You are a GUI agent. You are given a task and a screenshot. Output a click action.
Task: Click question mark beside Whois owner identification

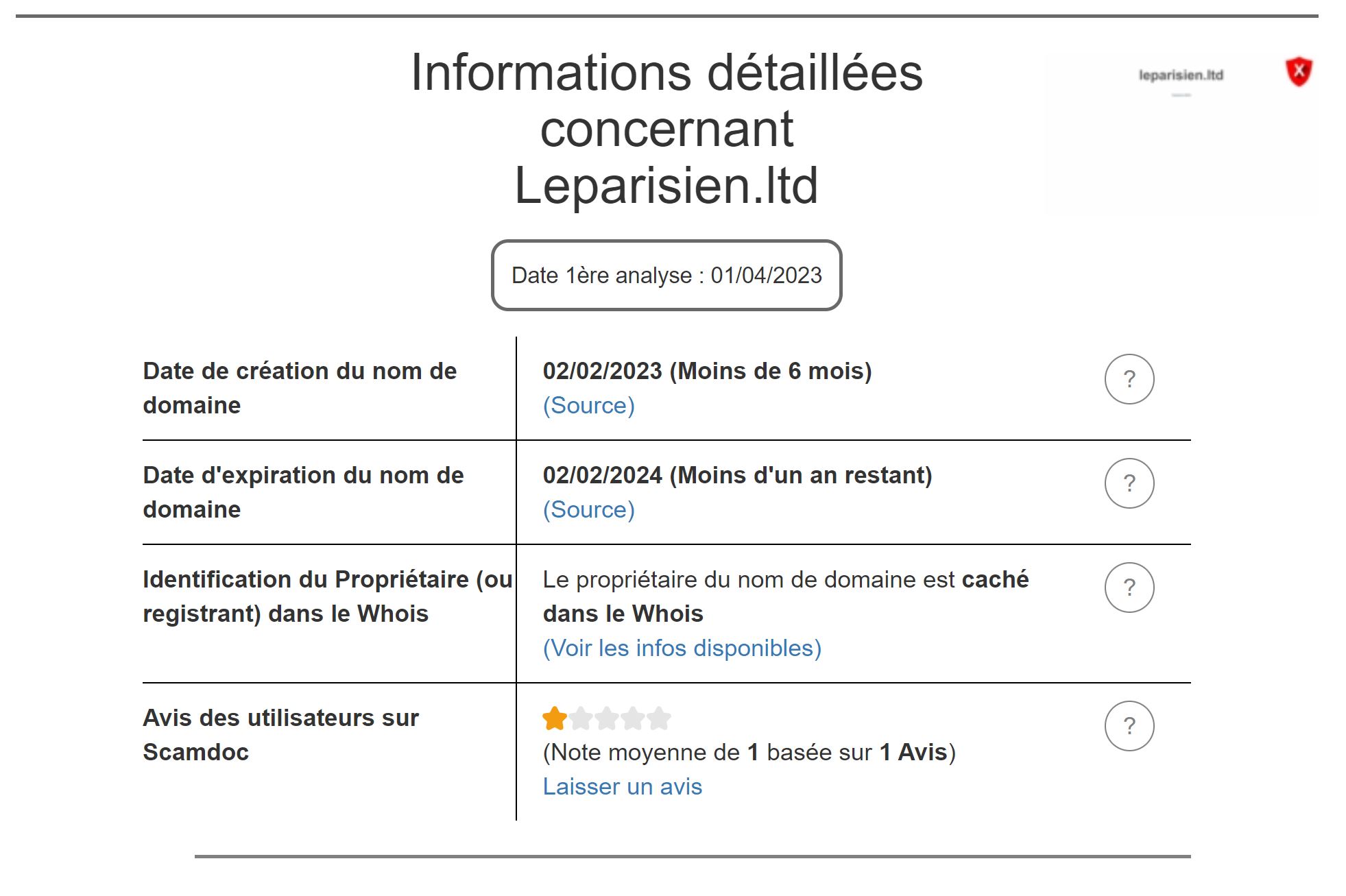(x=1129, y=588)
